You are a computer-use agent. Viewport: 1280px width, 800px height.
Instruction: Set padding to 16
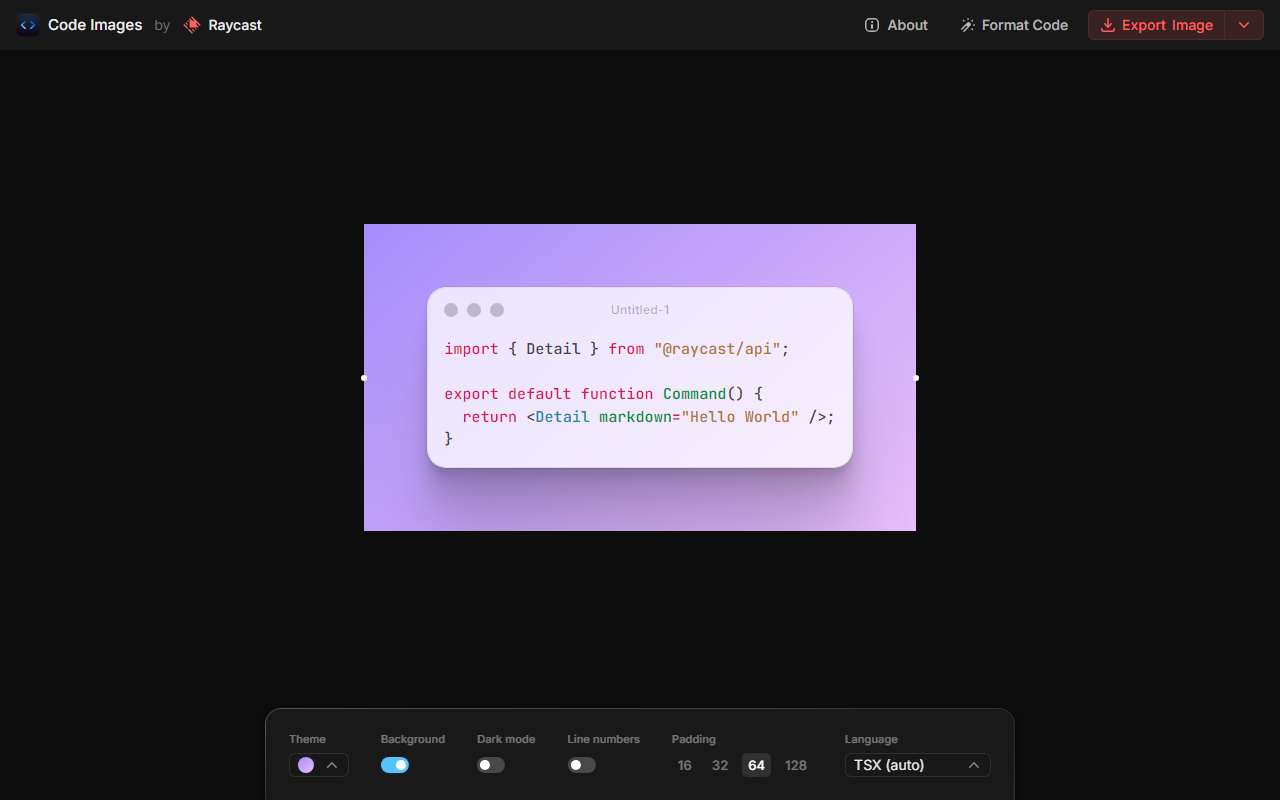pyautogui.click(x=684, y=765)
